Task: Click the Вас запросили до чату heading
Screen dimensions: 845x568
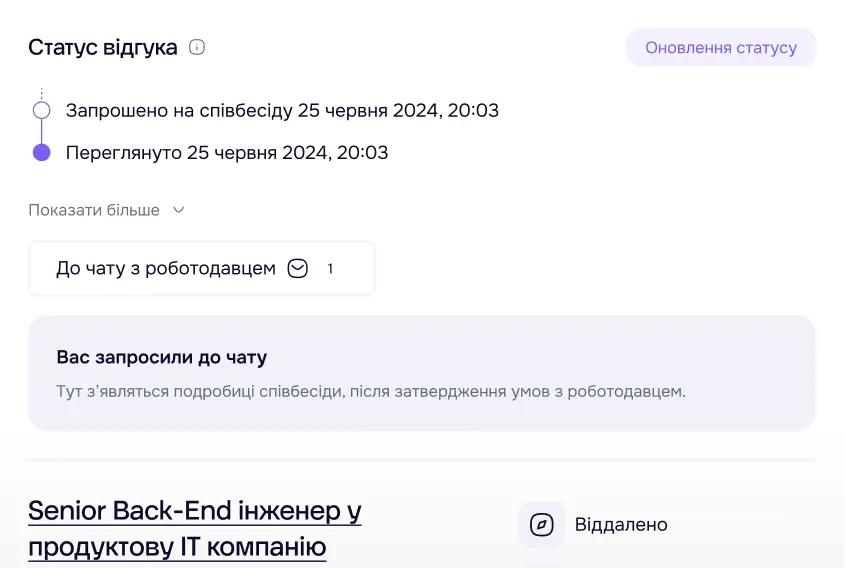Action: point(162,357)
